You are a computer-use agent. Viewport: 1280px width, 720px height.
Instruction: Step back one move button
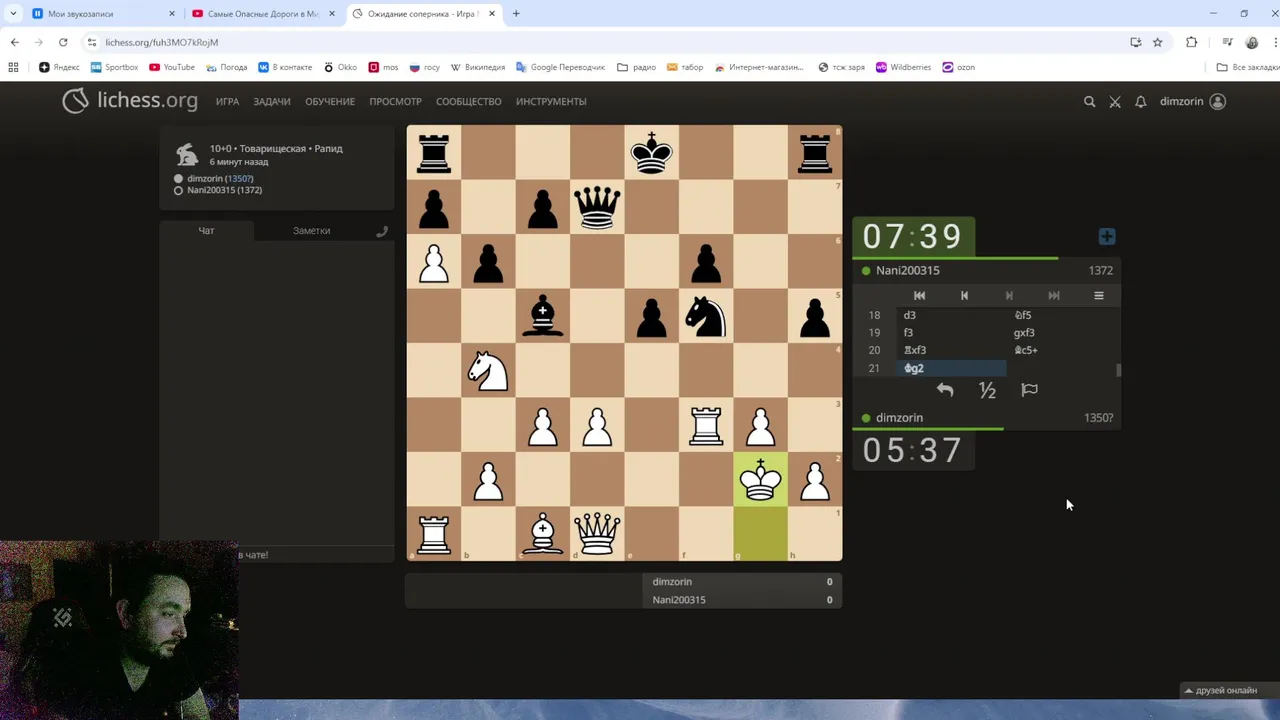(964, 295)
